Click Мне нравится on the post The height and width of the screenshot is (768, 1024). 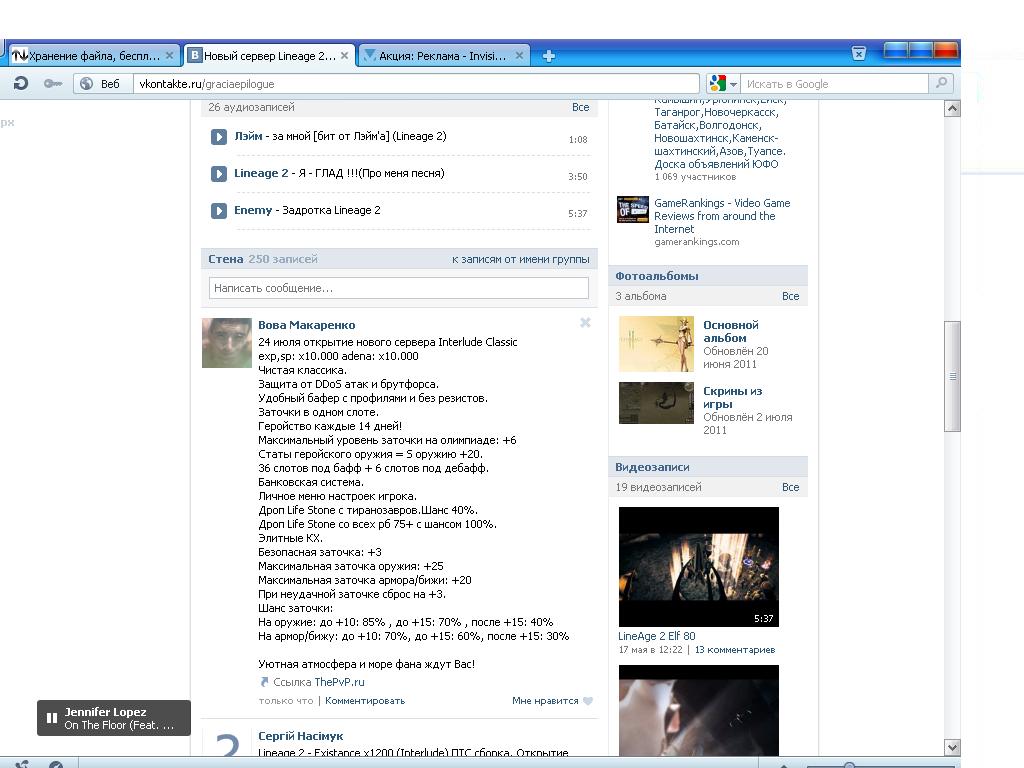[545, 701]
